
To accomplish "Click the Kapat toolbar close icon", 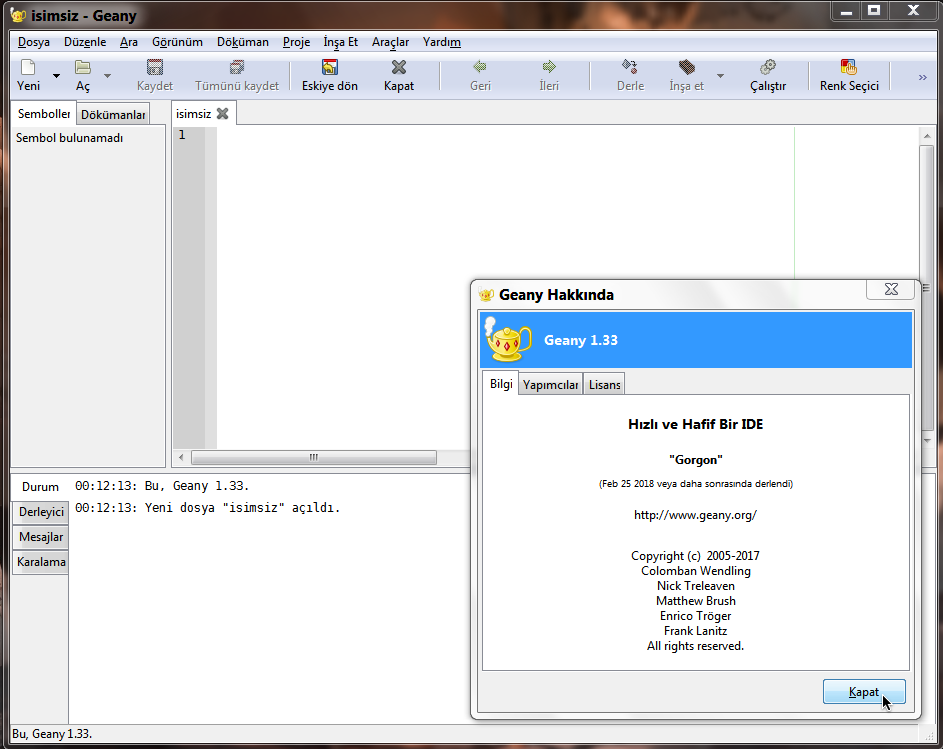I will [x=399, y=67].
